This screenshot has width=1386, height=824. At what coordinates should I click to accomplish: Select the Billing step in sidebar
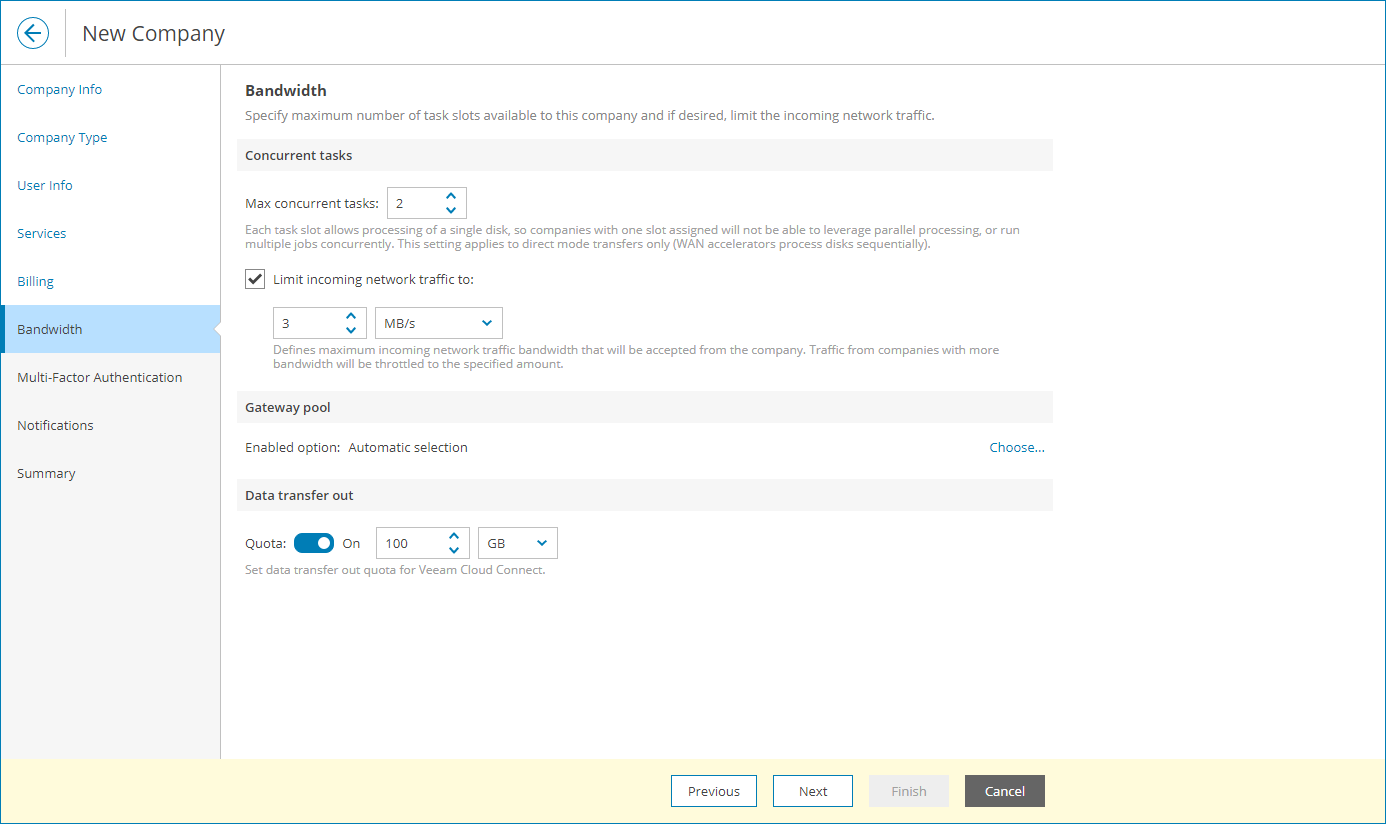[x=34, y=281]
